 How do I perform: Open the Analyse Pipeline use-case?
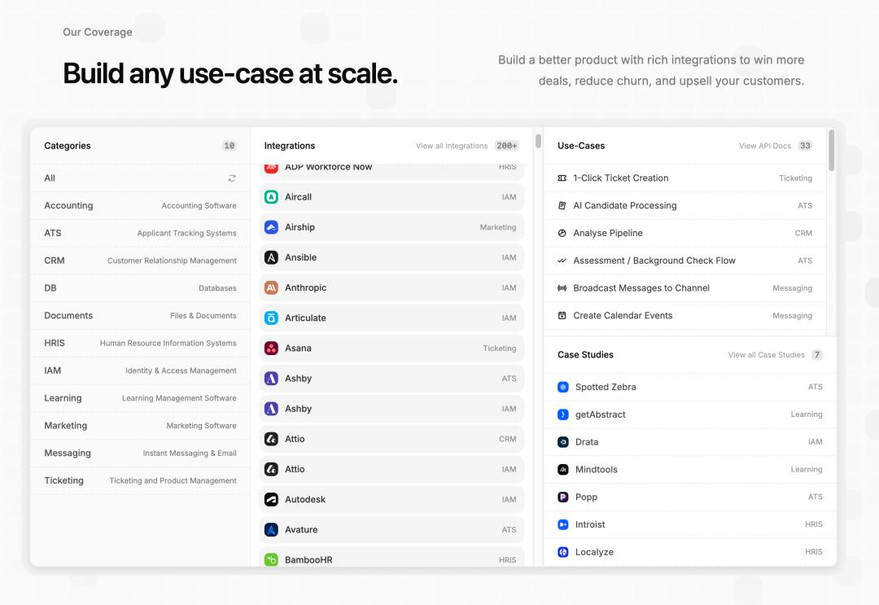tap(607, 233)
